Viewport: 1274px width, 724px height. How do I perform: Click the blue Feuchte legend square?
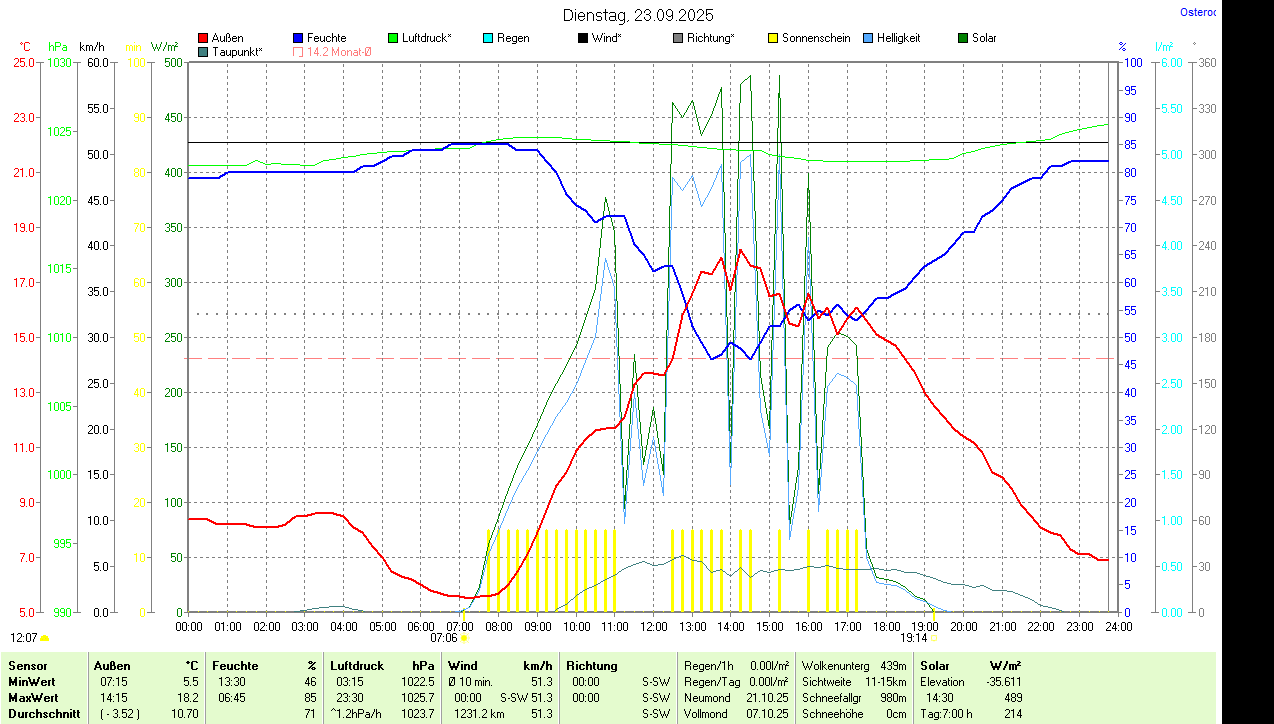pyautogui.click(x=298, y=38)
